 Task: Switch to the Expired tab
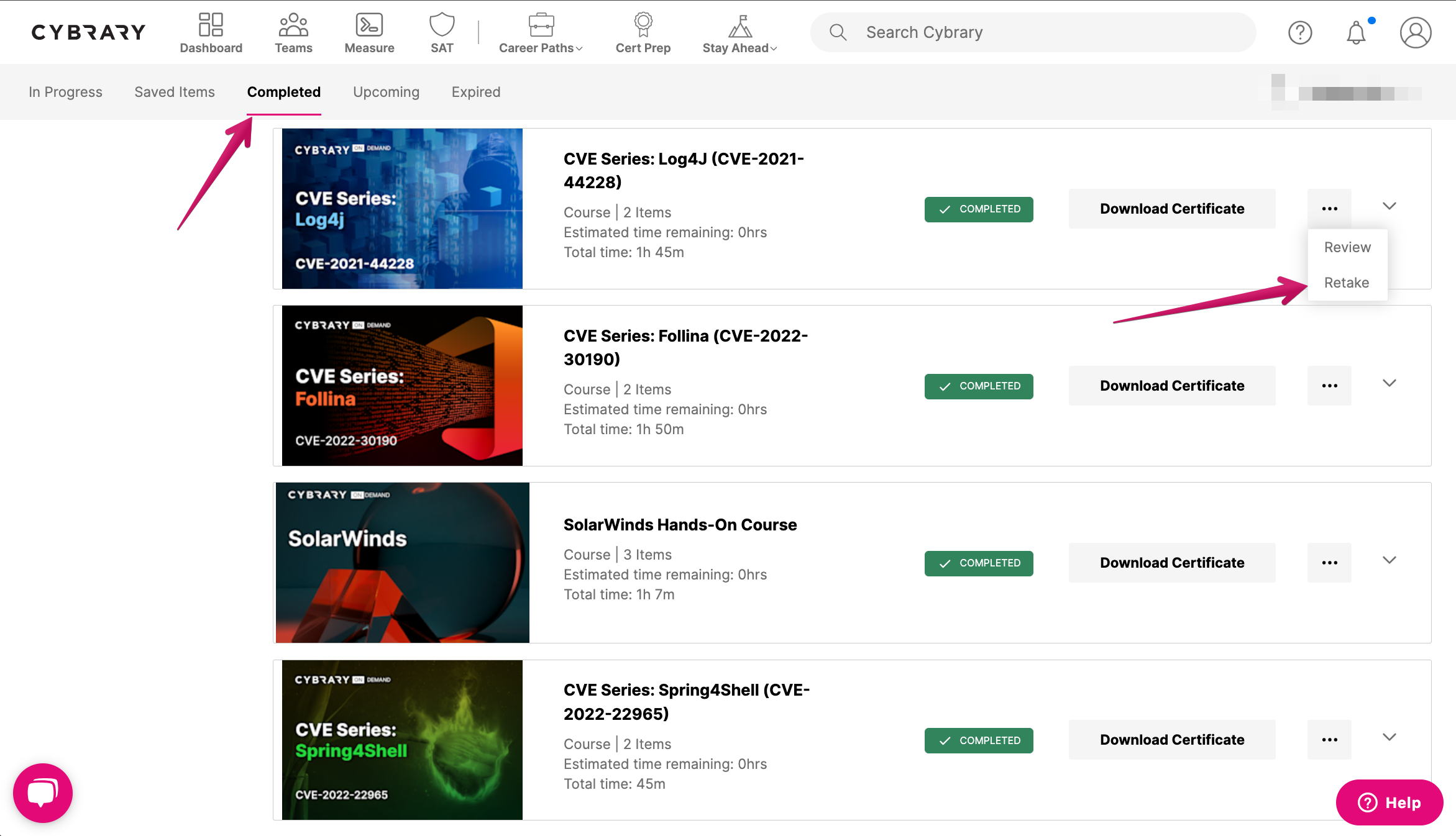tap(476, 92)
